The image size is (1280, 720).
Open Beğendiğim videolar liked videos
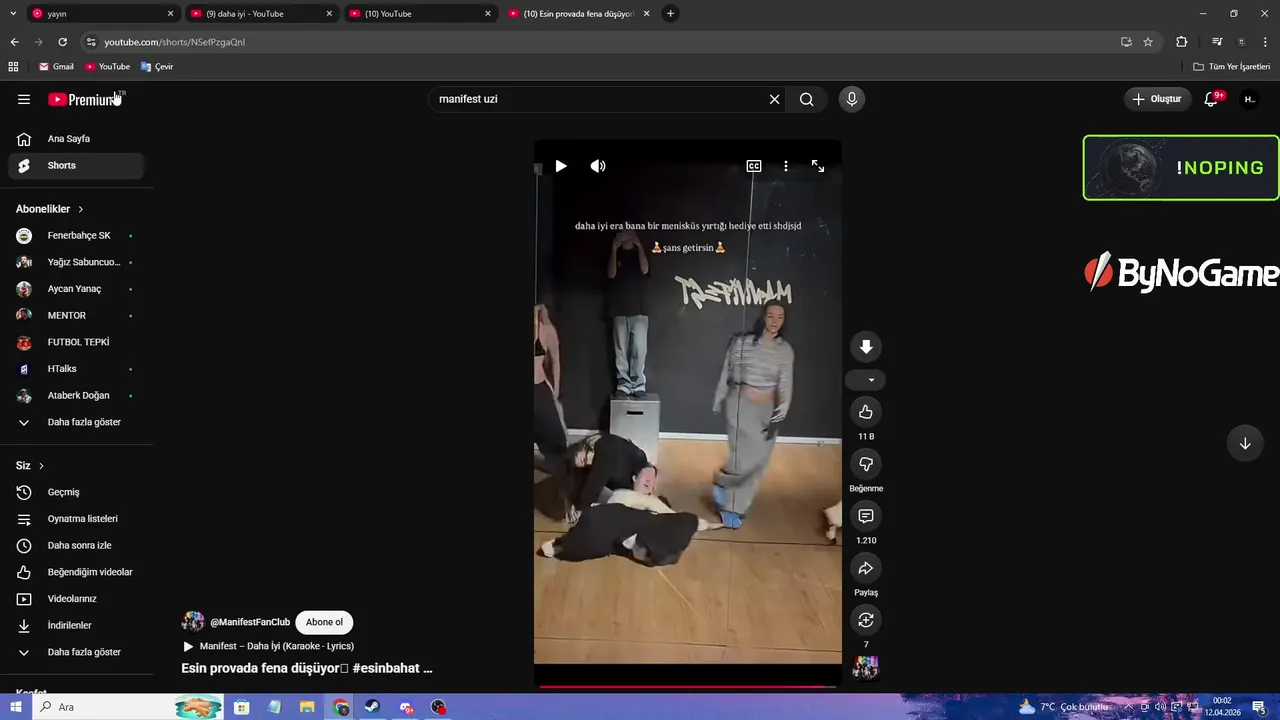[77, 572]
